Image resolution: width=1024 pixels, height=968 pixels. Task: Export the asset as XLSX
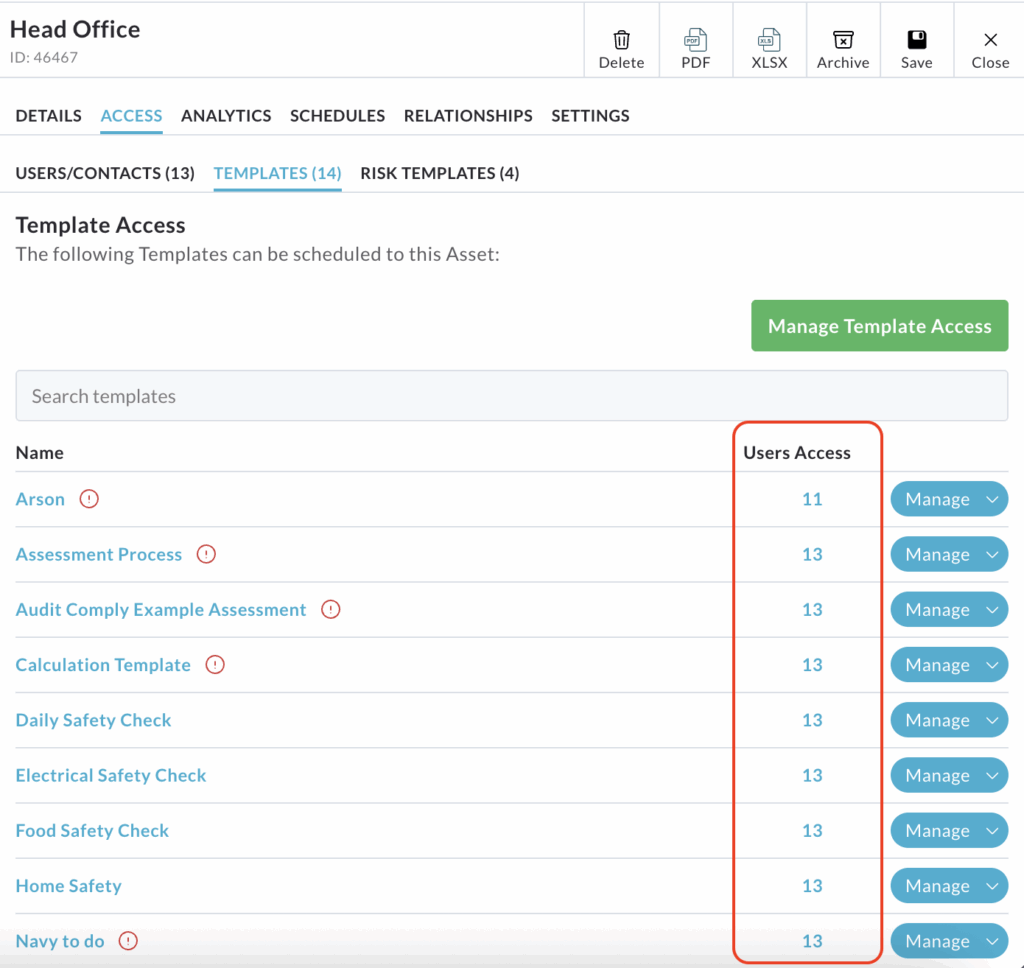click(769, 41)
